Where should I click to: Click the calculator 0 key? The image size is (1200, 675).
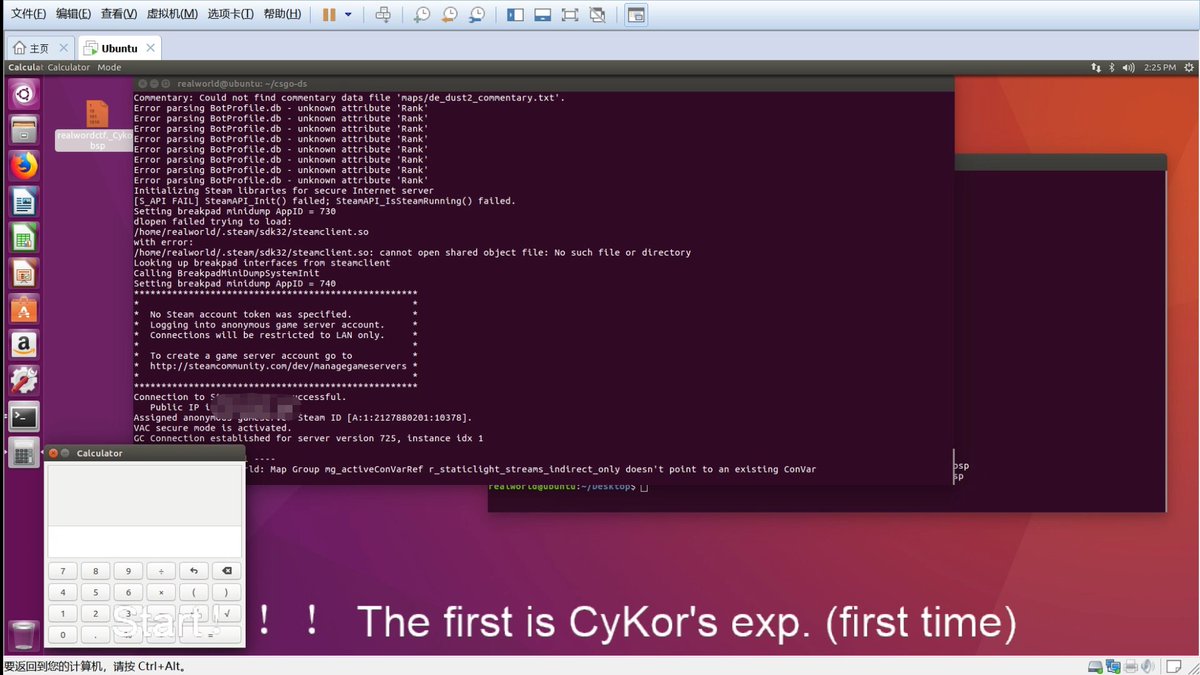point(63,634)
